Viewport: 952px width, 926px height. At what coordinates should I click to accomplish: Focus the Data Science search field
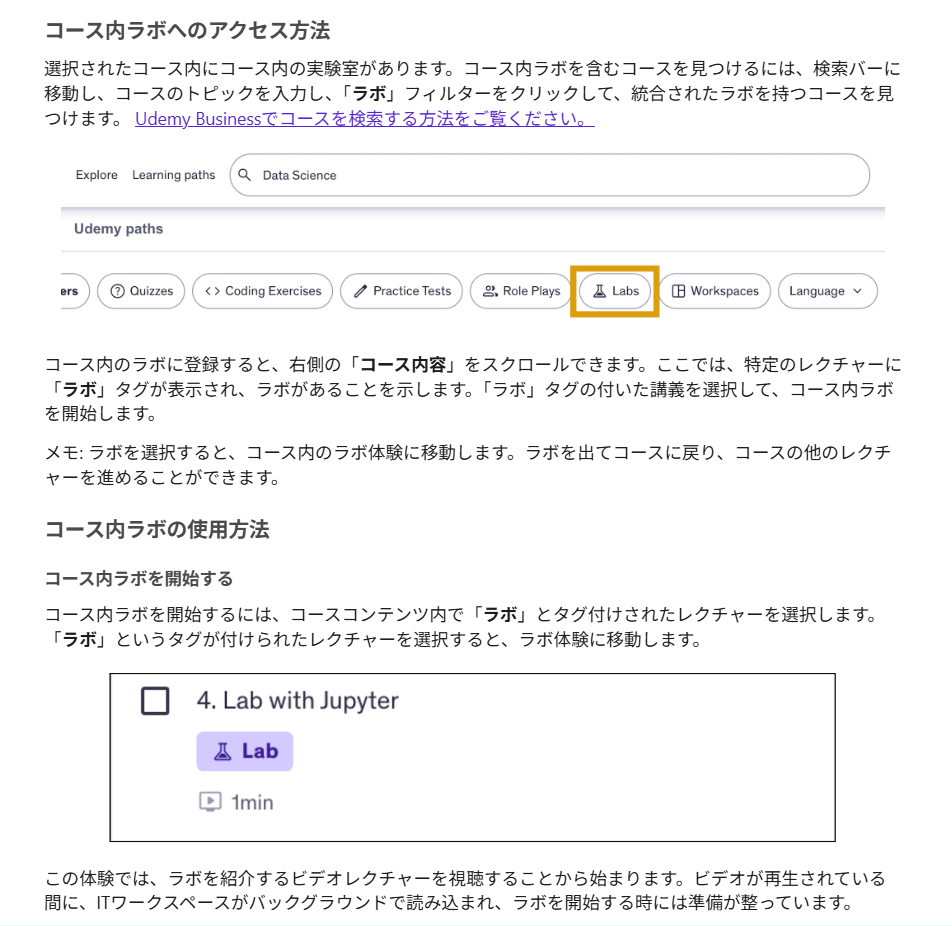(560, 175)
